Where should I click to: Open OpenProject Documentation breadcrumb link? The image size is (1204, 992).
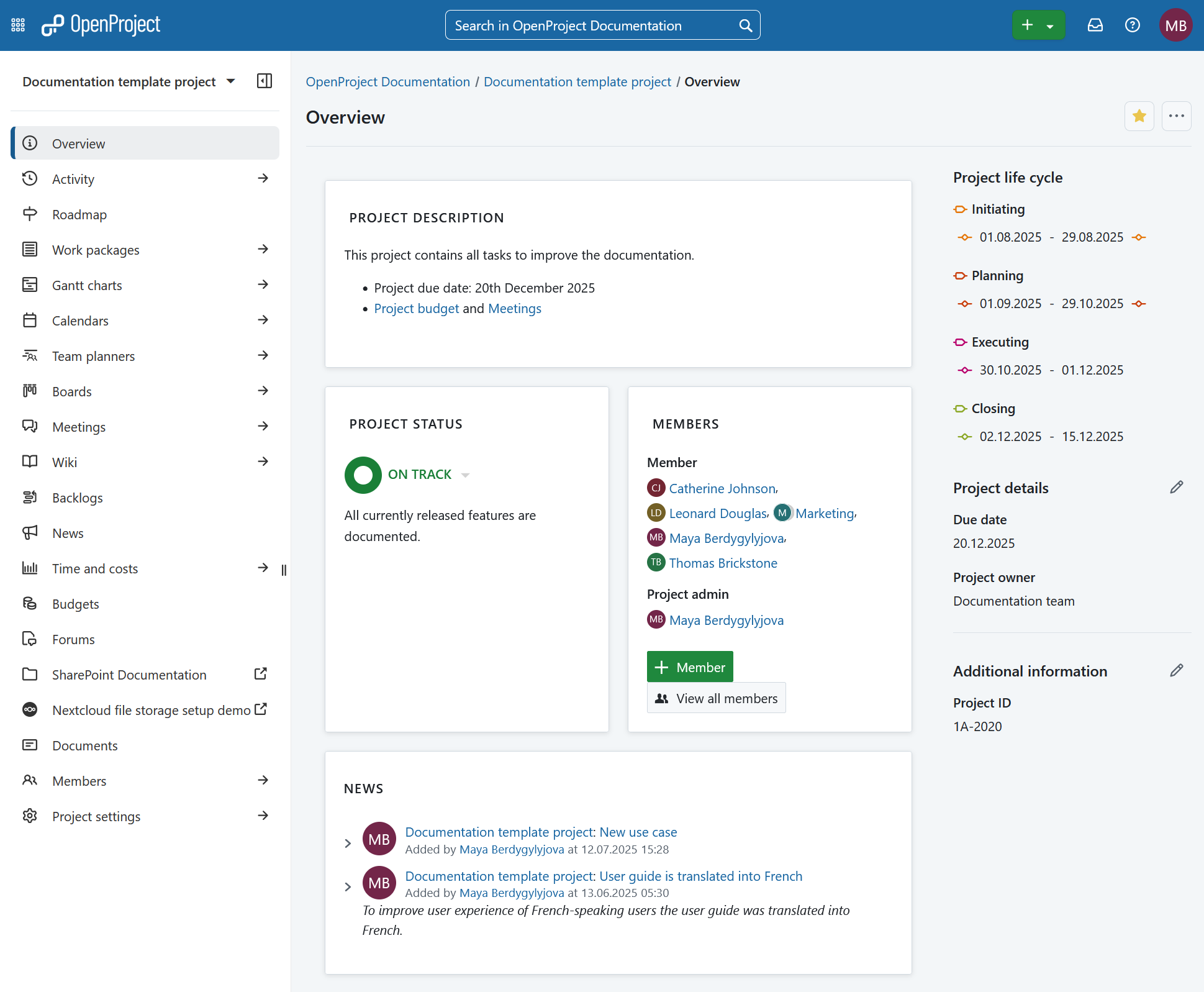coord(388,82)
